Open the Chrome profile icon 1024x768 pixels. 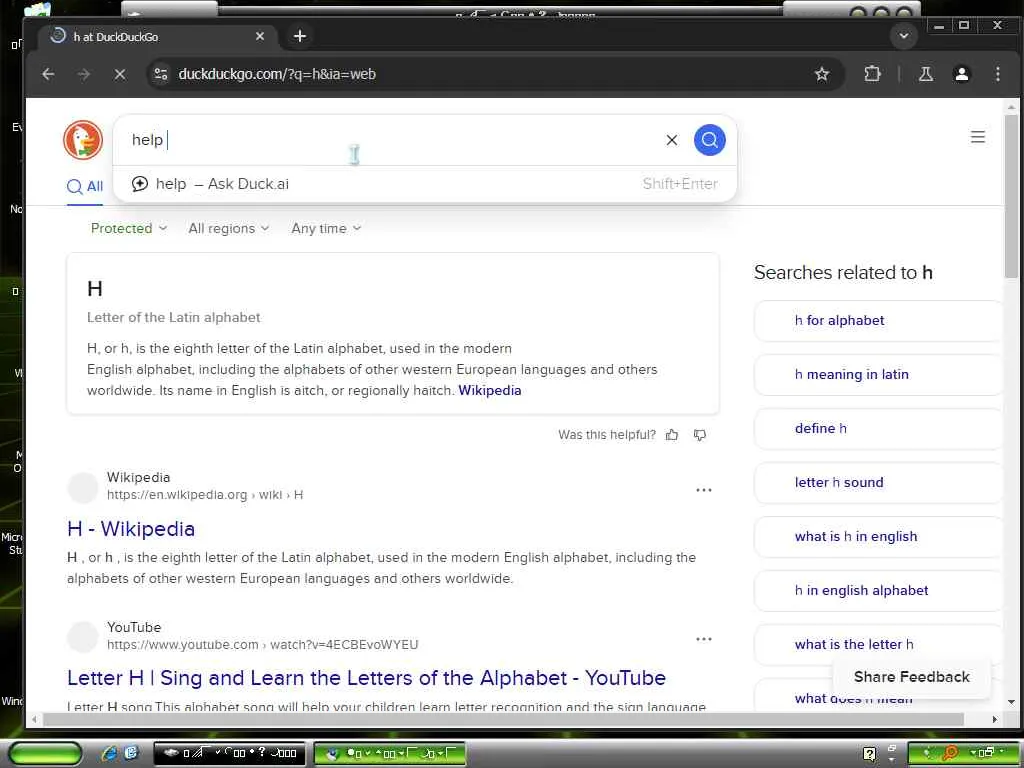pyautogui.click(x=961, y=74)
